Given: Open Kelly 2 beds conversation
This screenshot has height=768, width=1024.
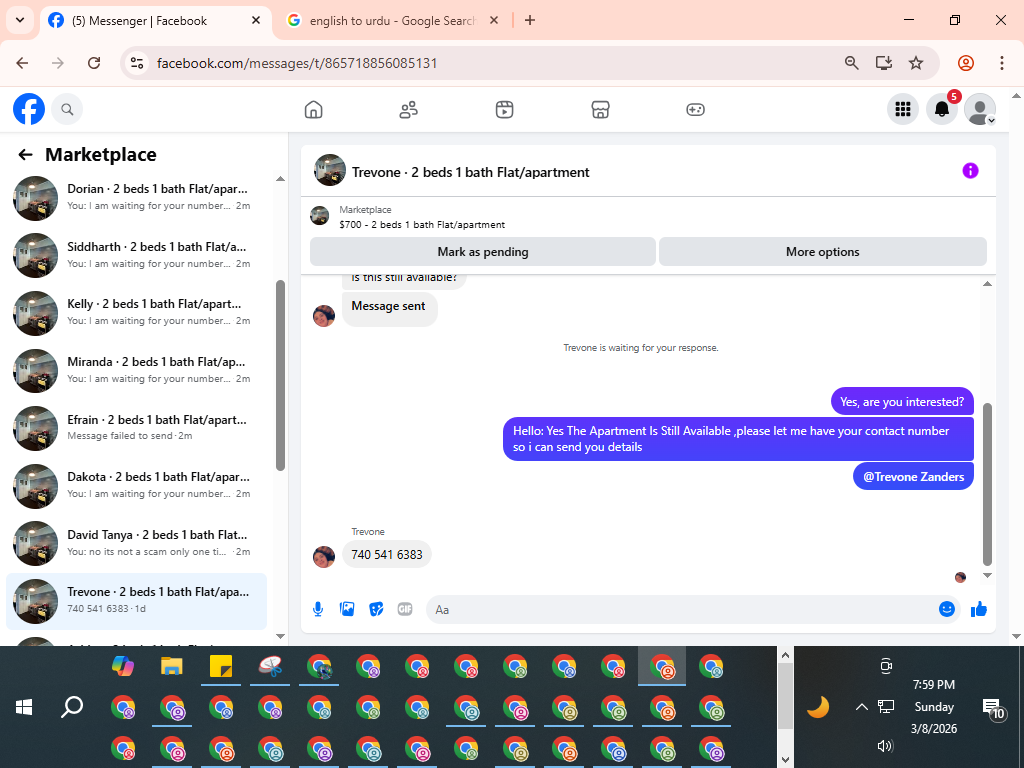Looking at the screenshot, I should 138,312.
